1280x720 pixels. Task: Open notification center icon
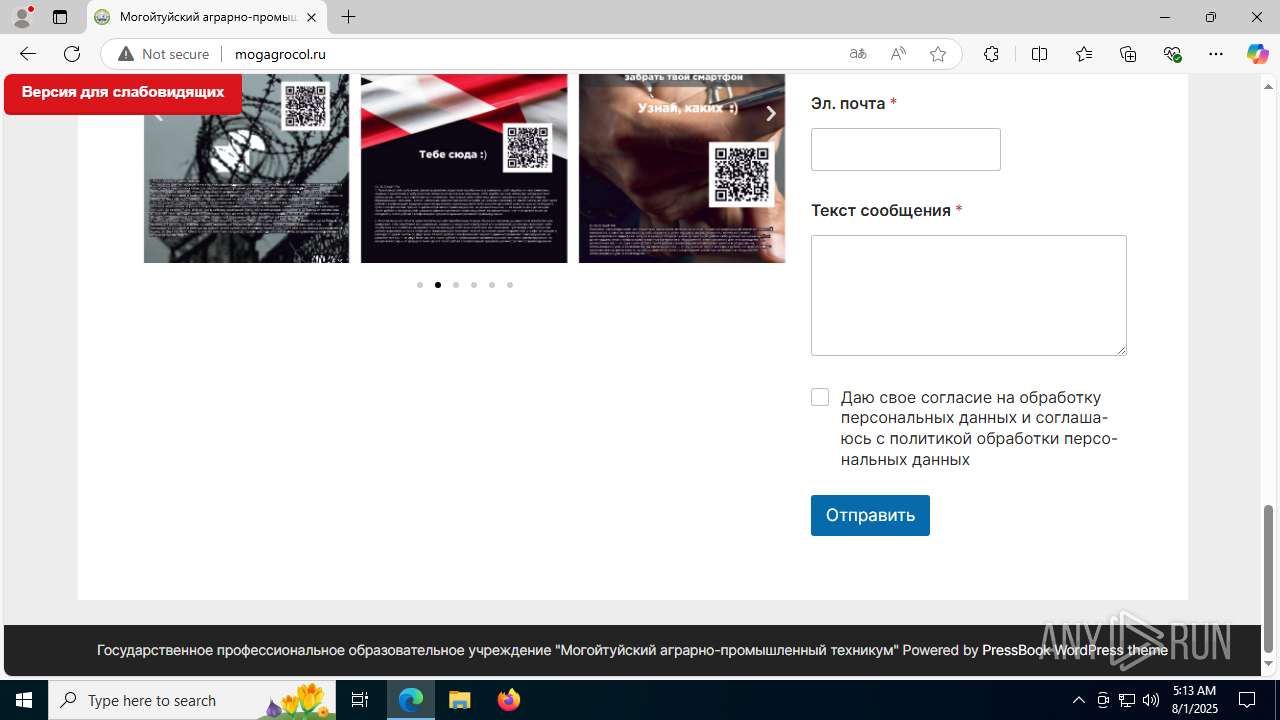1247,700
